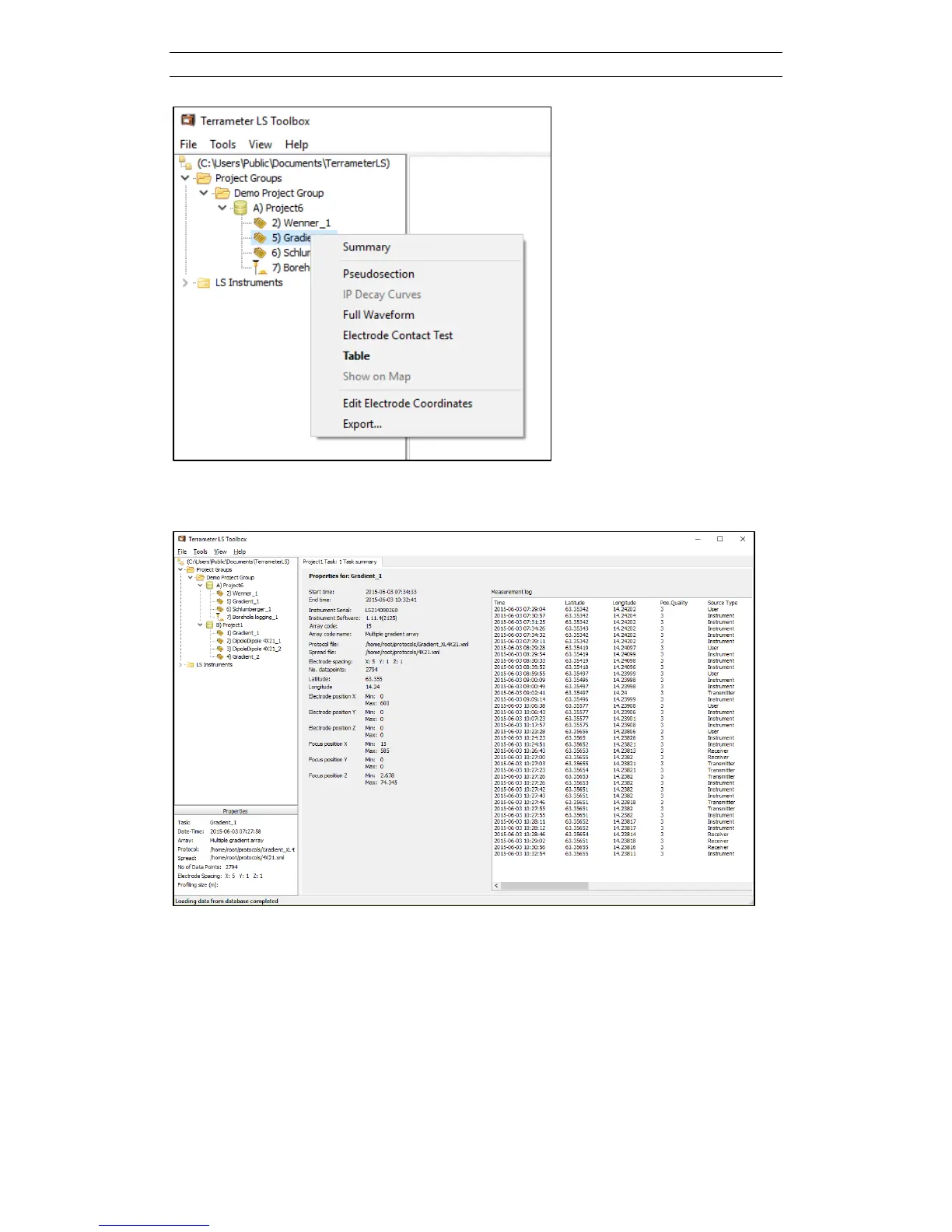952x1232 pixels.
Task: Click the 2) Wenner_1 icon in summary window
Action: tap(220, 593)
